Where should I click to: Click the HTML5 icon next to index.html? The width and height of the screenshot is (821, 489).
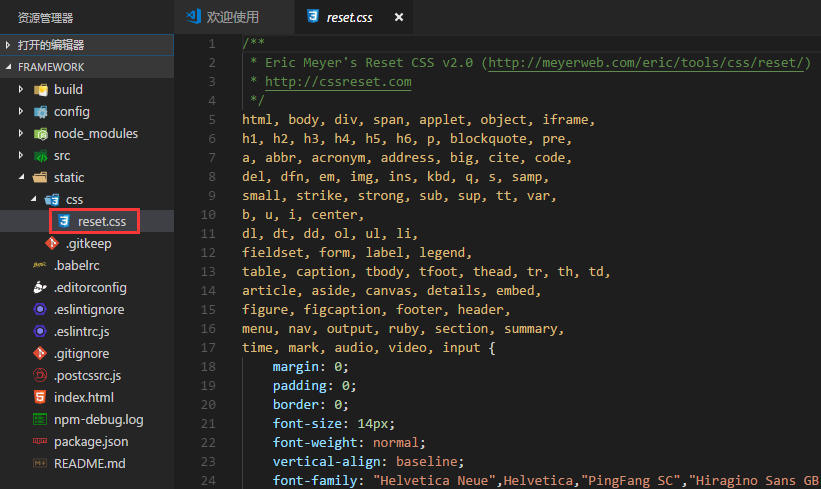click(x=40, y=397)
